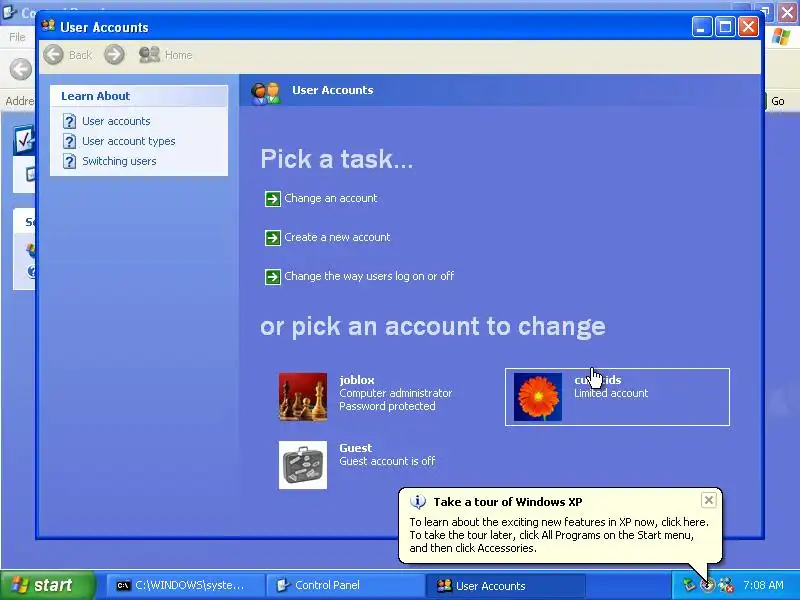800x600 pixels.
Task: Open the 'User account types' help topic
Action: [x=129, y=141]
